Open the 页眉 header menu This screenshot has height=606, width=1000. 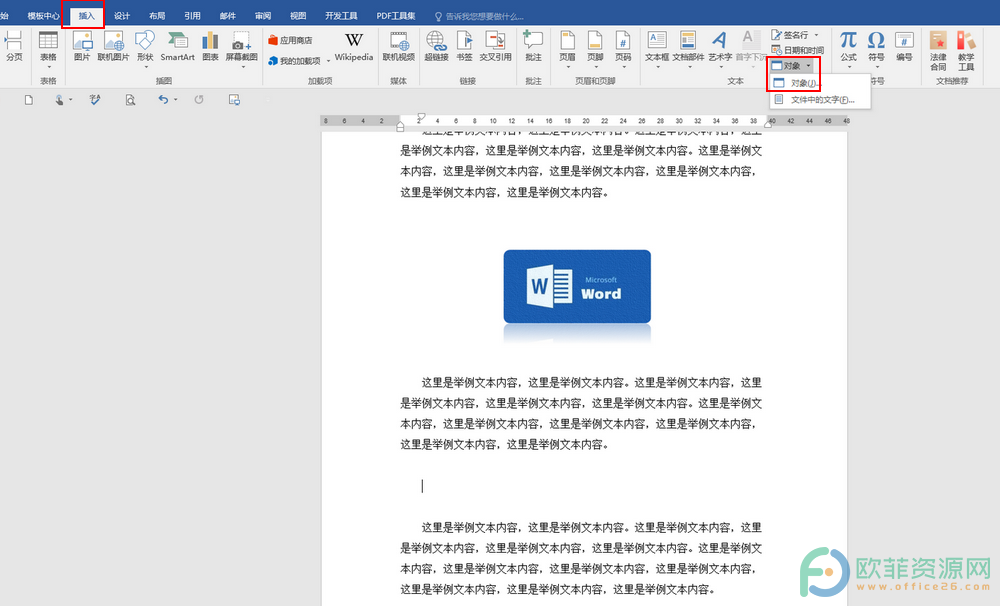click(x=568, y=48)
